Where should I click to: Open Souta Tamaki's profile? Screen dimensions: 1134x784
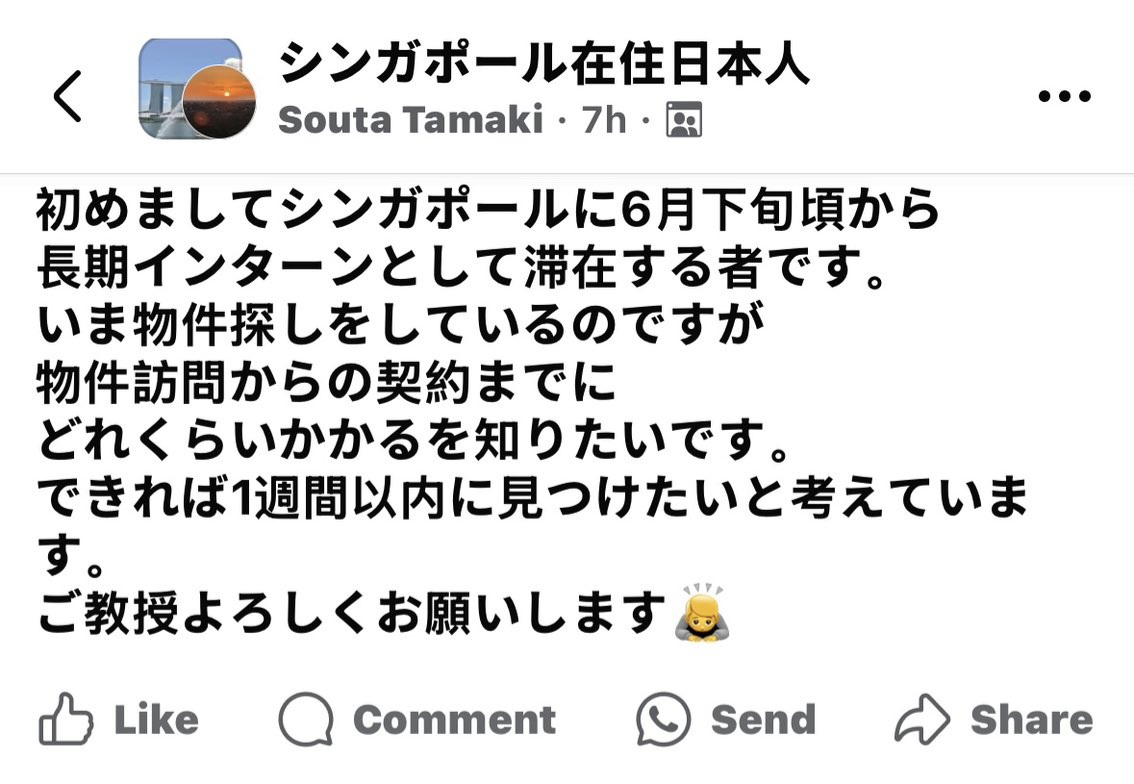pyautogui.click(x=410, y=121)
